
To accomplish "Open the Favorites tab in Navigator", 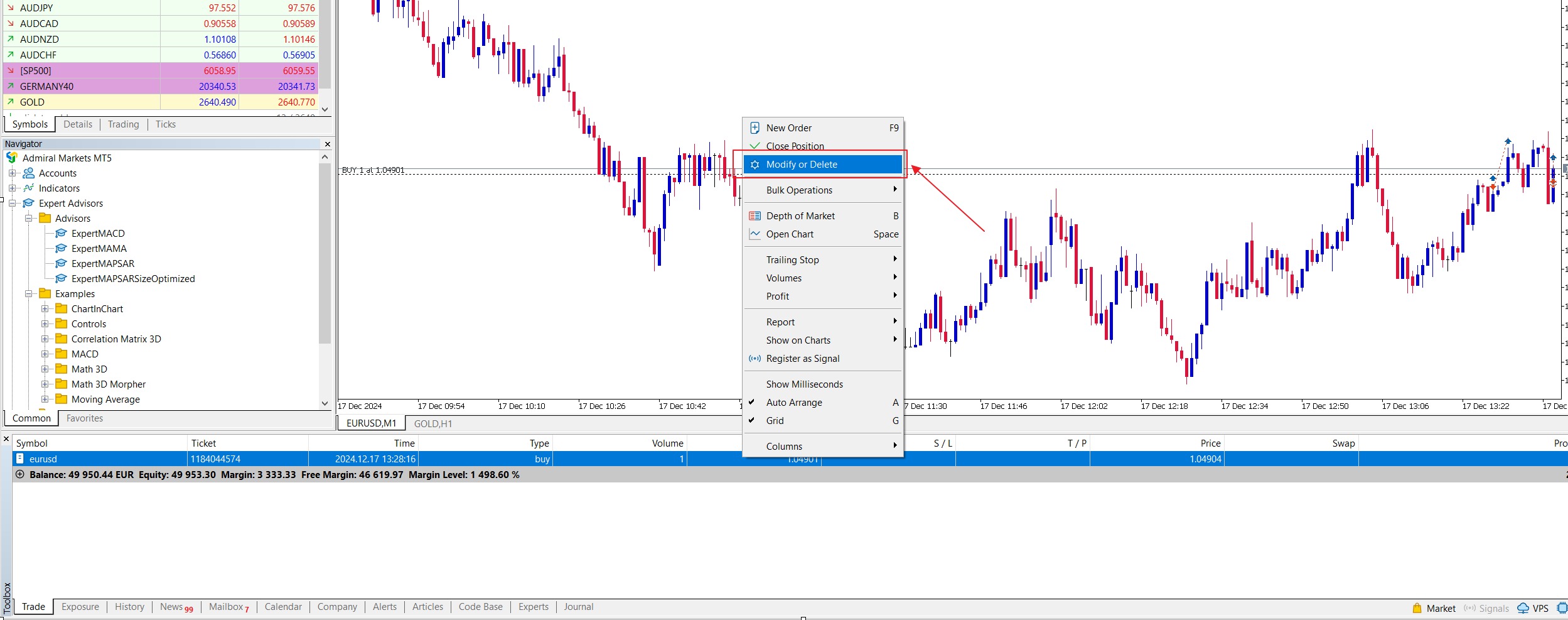I will point(85,418).
